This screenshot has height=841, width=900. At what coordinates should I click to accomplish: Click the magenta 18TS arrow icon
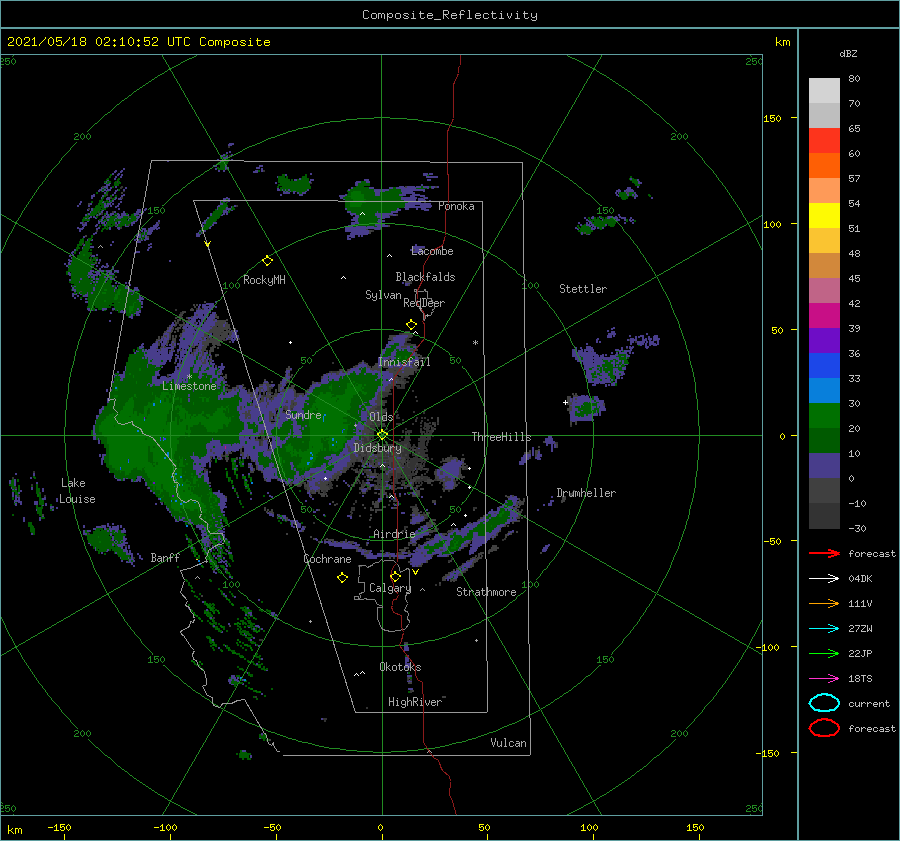(x=824, y=679)
